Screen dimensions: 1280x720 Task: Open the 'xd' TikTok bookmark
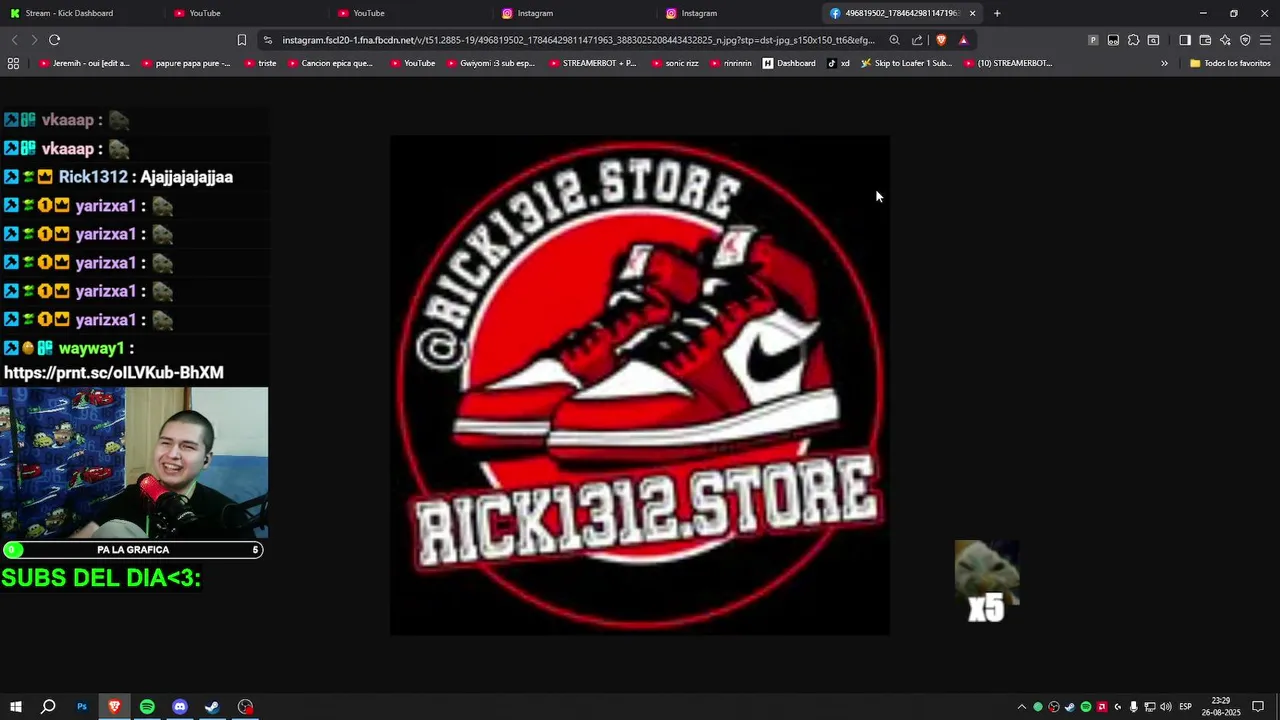(x=838, y=63)
